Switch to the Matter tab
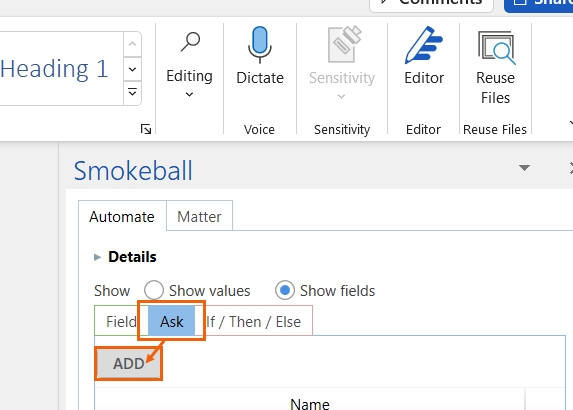The image size is (573, 410). (199, 216)
